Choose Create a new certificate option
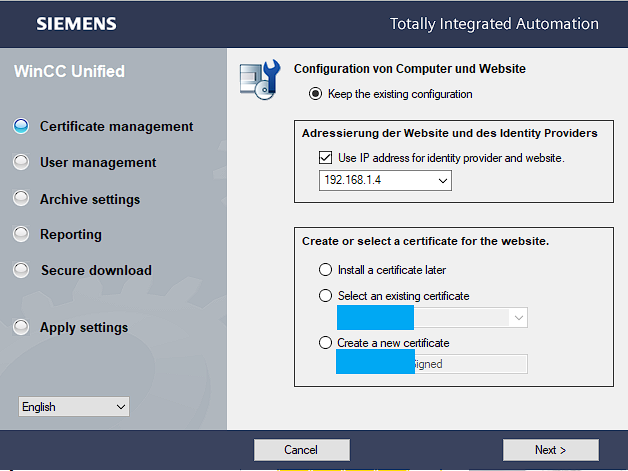The width and height of the screenshot is (628, 471). click(324, 343)
